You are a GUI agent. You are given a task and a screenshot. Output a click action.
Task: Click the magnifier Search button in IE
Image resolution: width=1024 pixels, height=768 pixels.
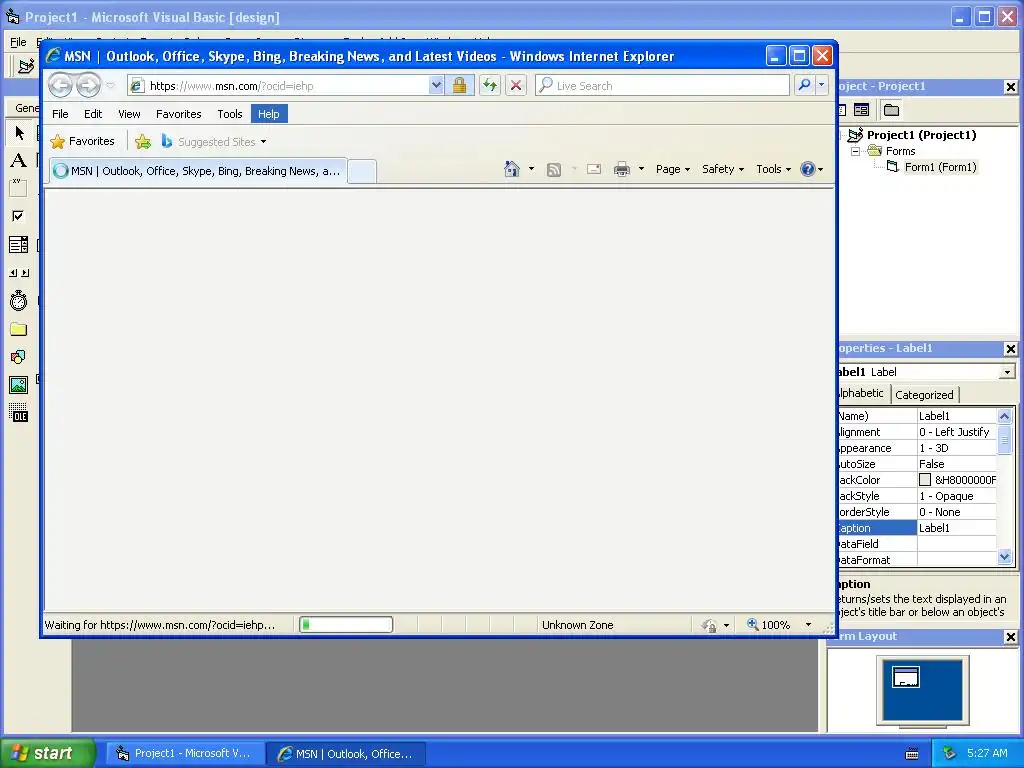click(805, 85)
